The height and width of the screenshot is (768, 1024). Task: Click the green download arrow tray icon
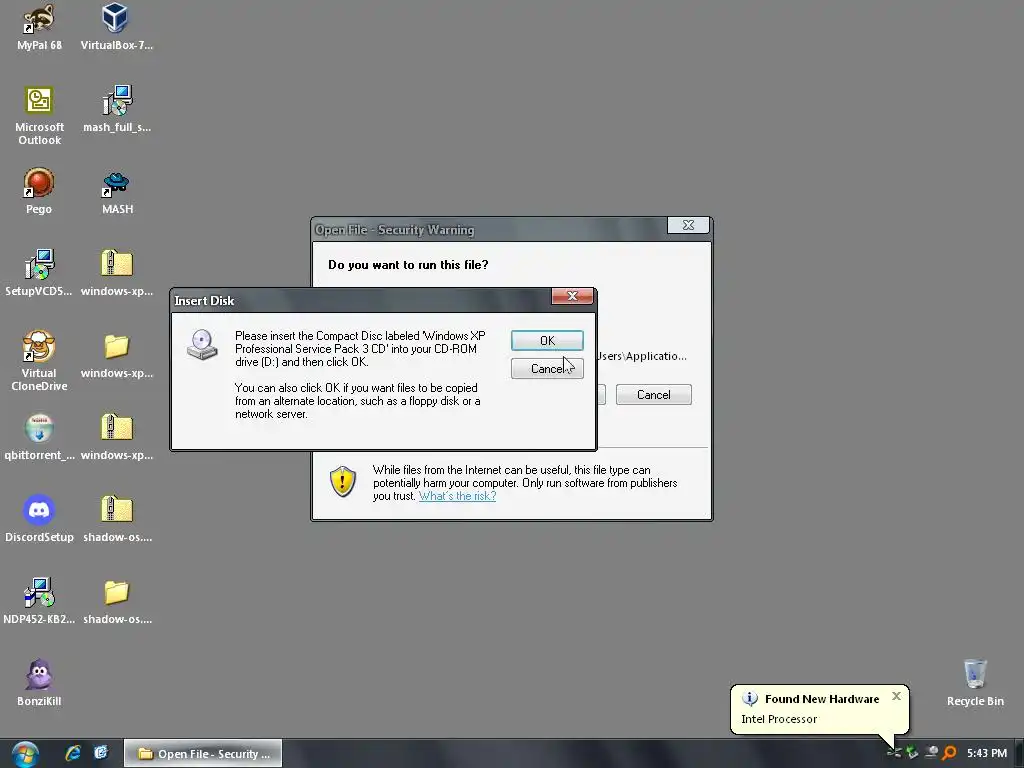[x=912, y=753]
